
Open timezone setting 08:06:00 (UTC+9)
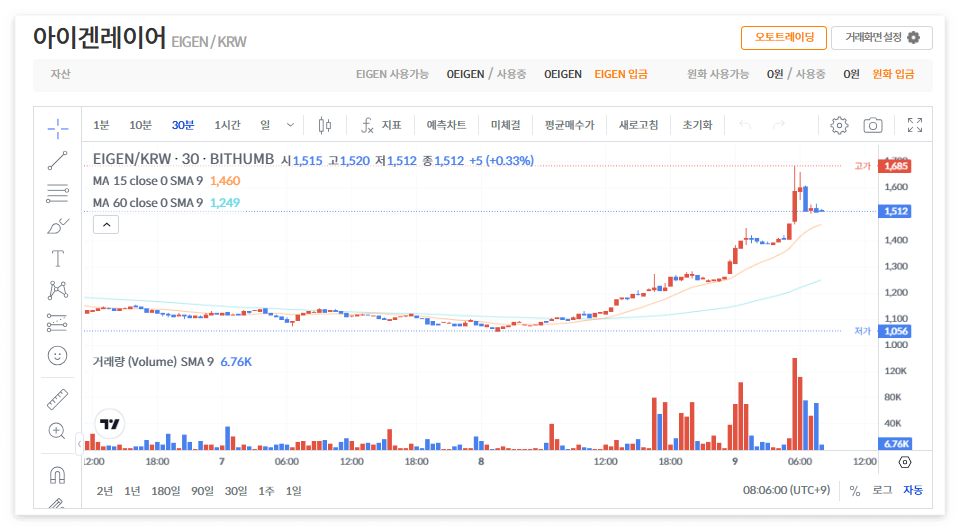pyautogui.click(x=786, y=490)
